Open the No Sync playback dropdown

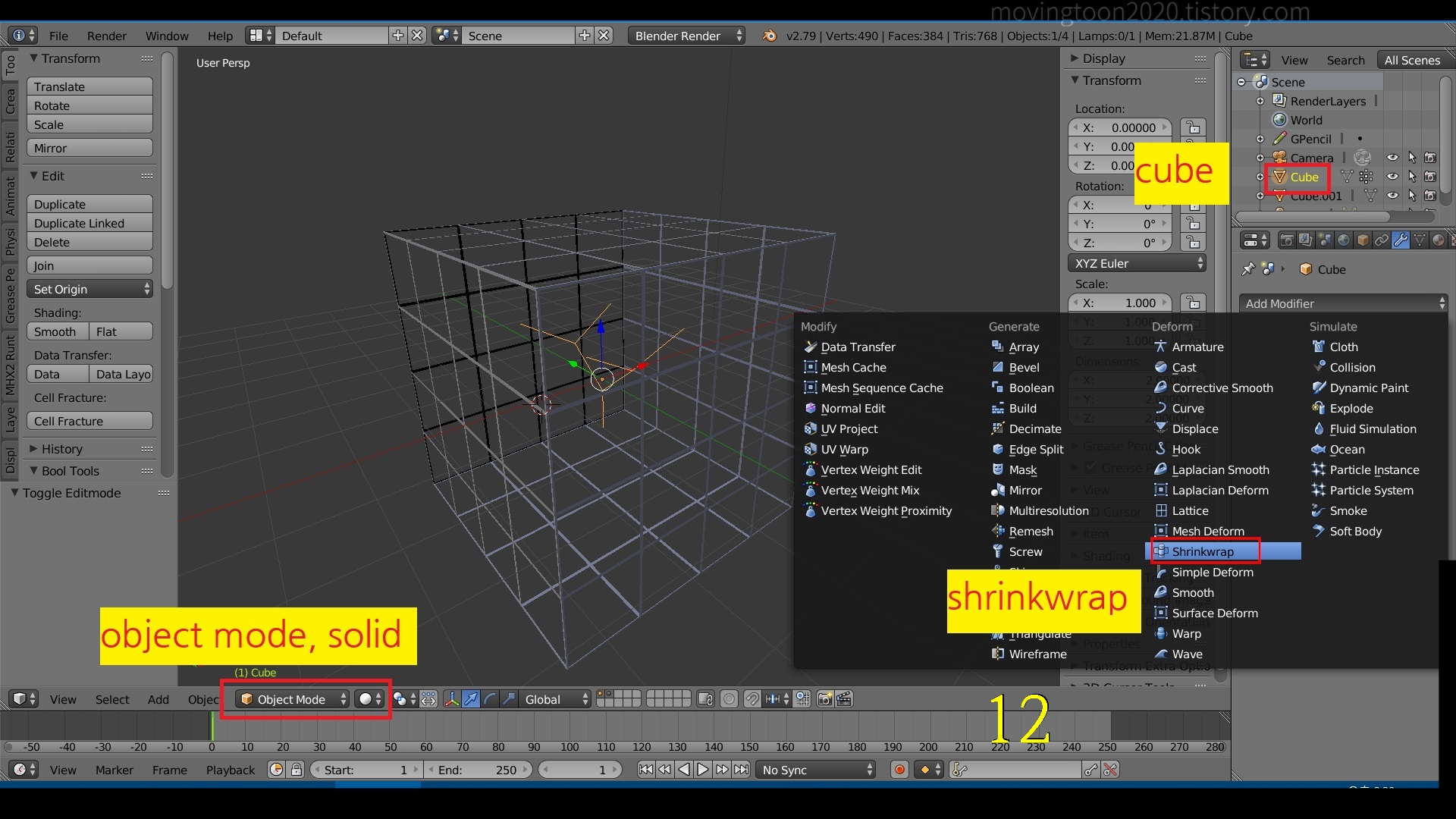point(817,770)
